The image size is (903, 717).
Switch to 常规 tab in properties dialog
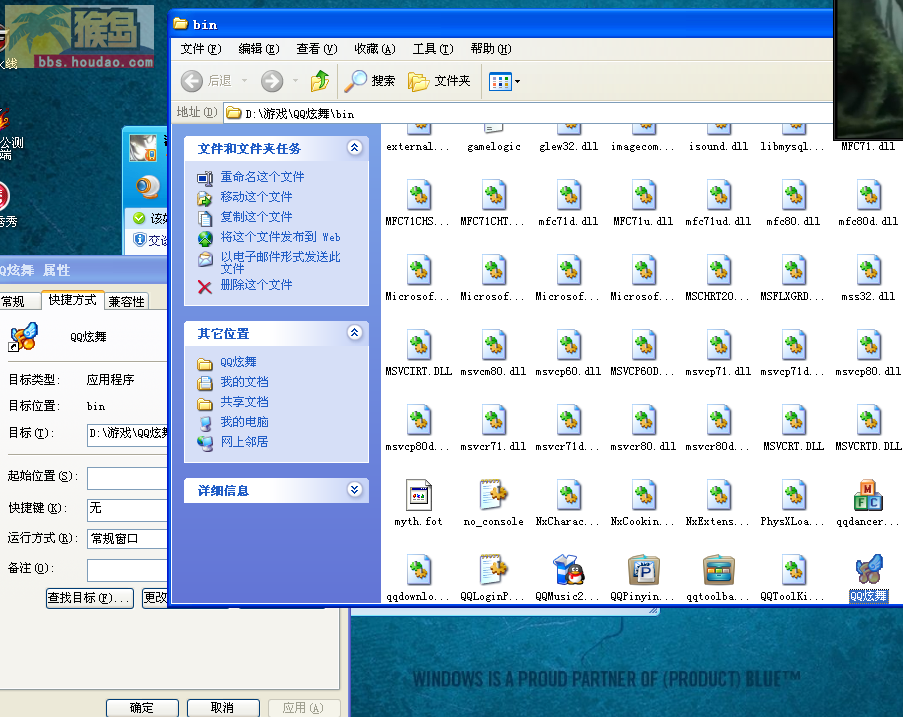(x=20, y=302)
